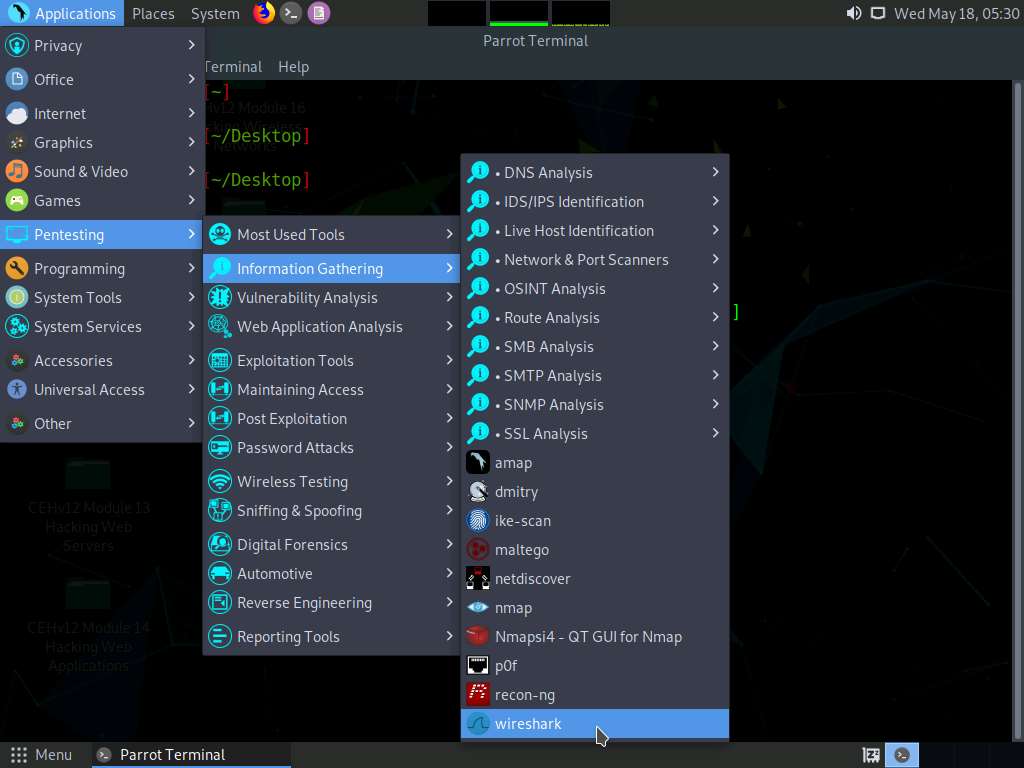
Task: Click the Firefox icon in top panel
Action: [264, 13]
